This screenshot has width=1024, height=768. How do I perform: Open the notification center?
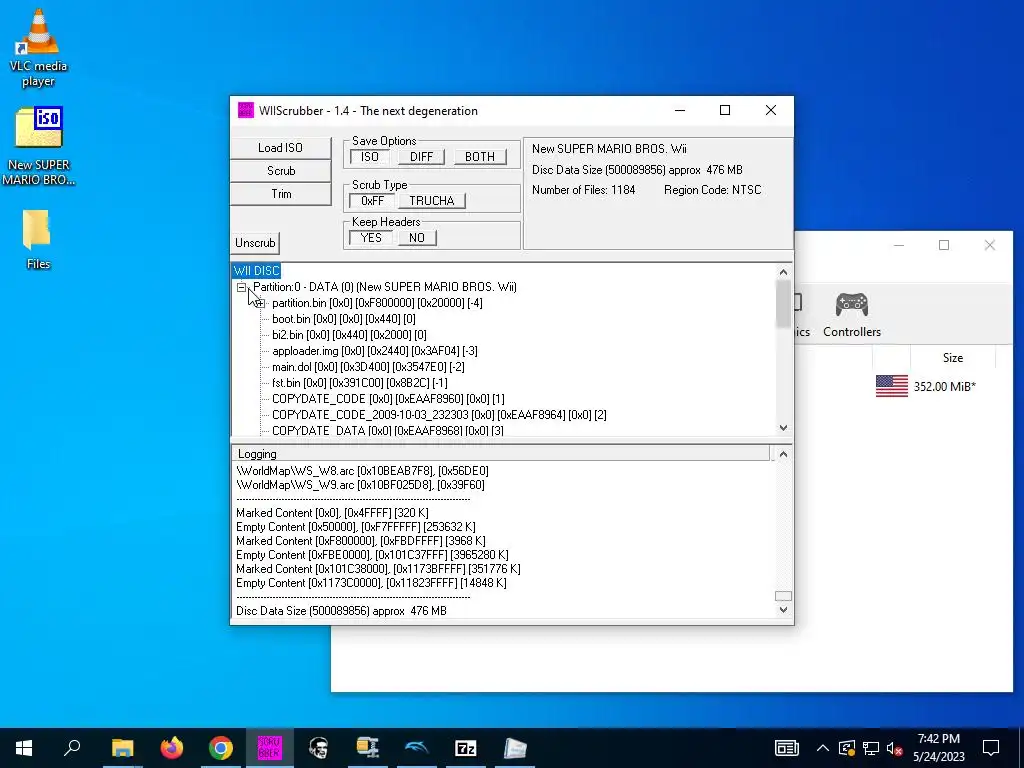991,748
